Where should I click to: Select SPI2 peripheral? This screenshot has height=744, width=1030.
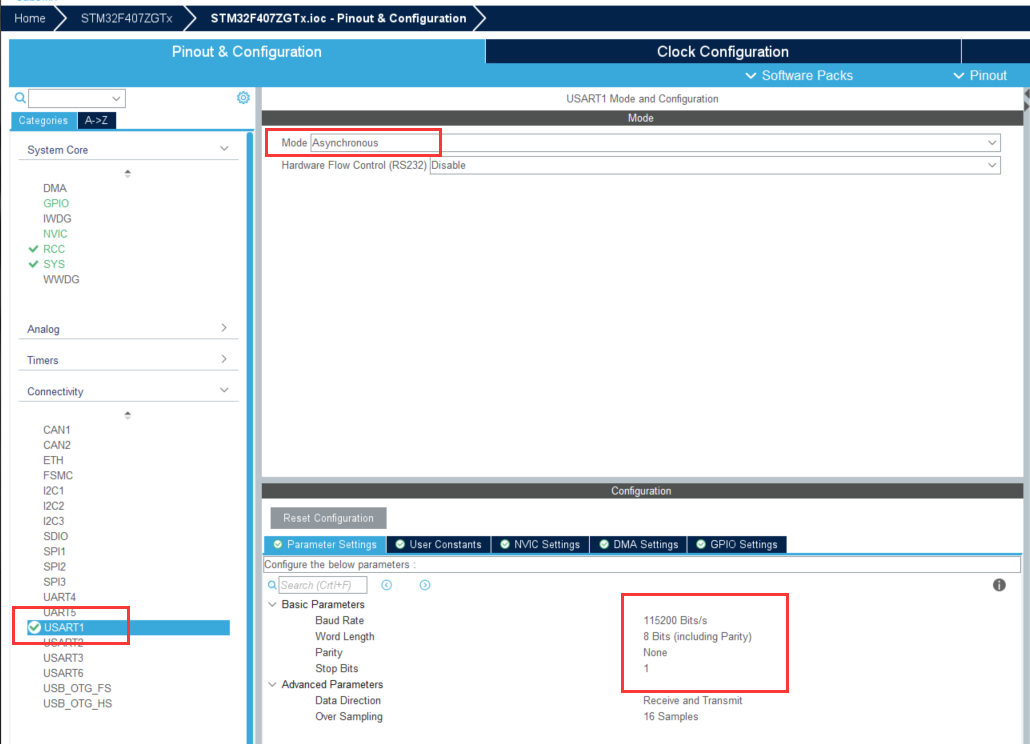pyautogui.click(x=55, y=566)
